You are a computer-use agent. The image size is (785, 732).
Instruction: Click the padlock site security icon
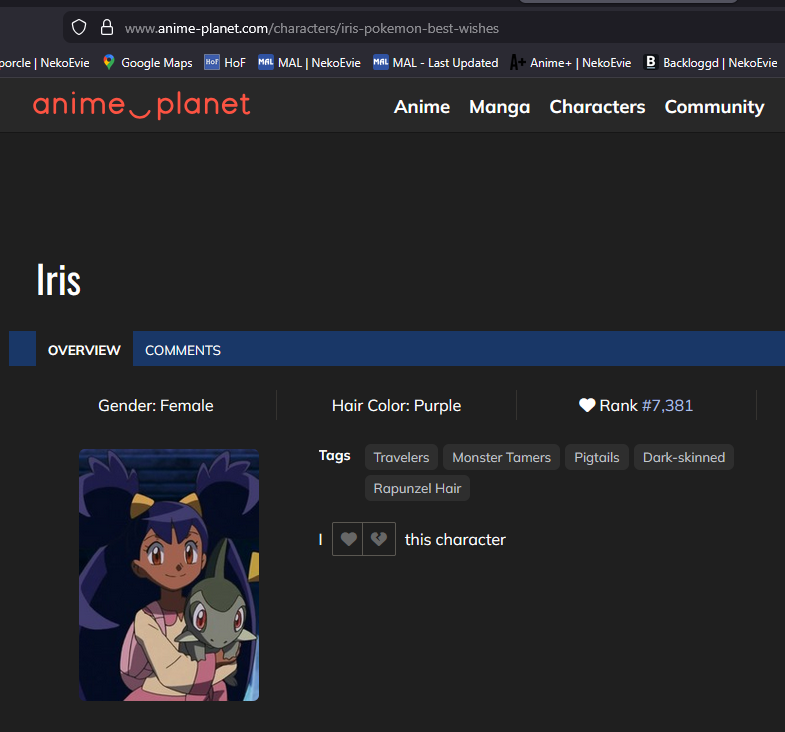[107, 27]
